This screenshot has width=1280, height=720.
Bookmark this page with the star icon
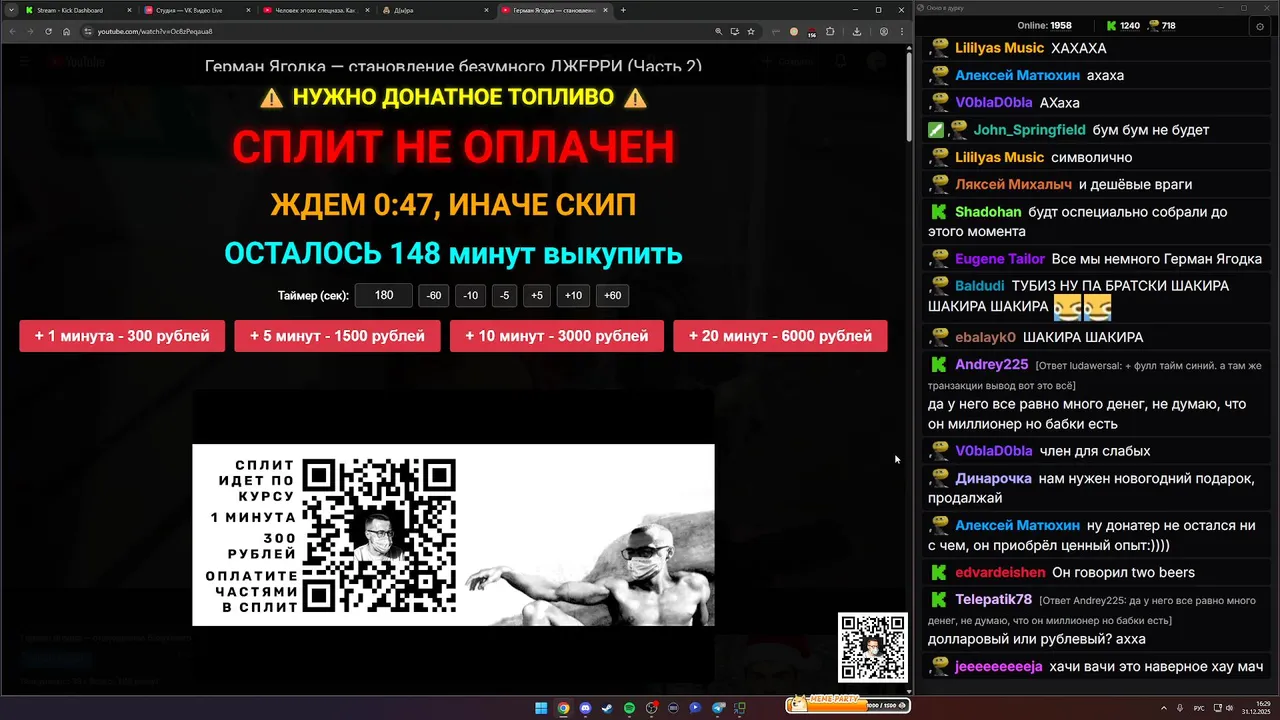tap(751, 31)
